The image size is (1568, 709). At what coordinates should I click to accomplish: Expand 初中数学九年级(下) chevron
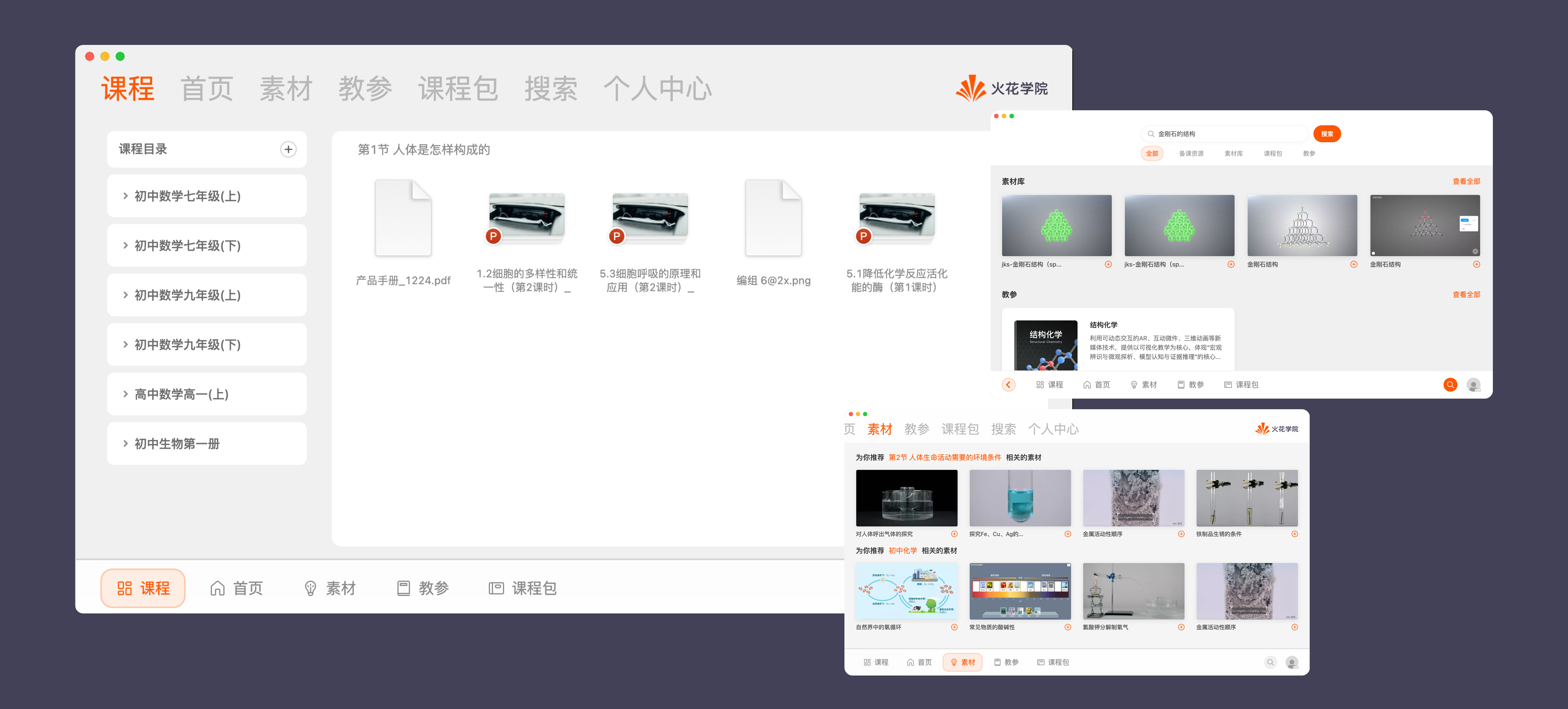point(125,344)
